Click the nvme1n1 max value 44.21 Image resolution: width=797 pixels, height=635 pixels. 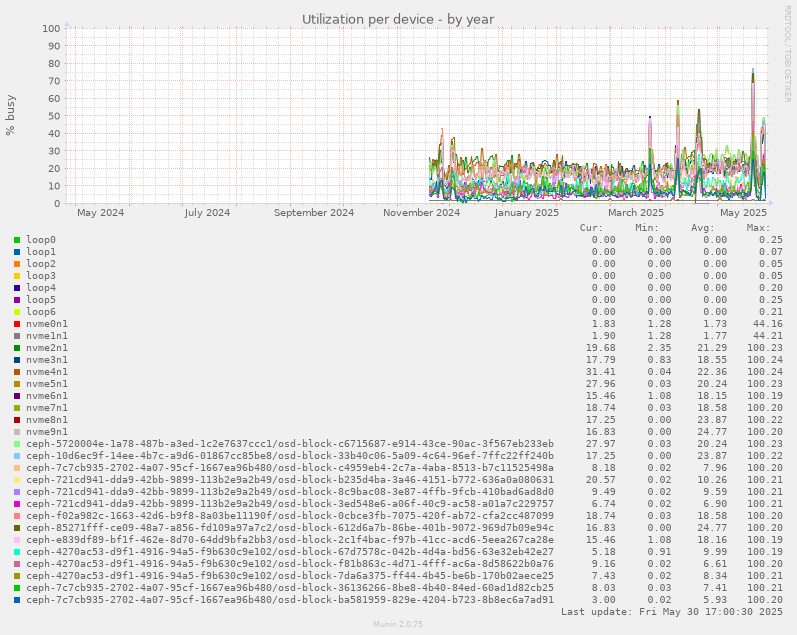pyautogui.click(x=768, y=336)
